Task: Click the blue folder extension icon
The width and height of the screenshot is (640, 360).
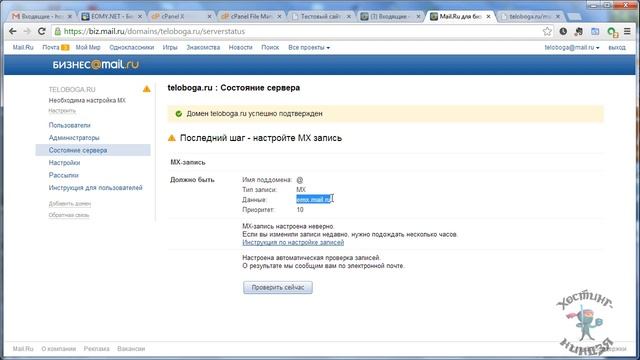Action: pos(595,31)
